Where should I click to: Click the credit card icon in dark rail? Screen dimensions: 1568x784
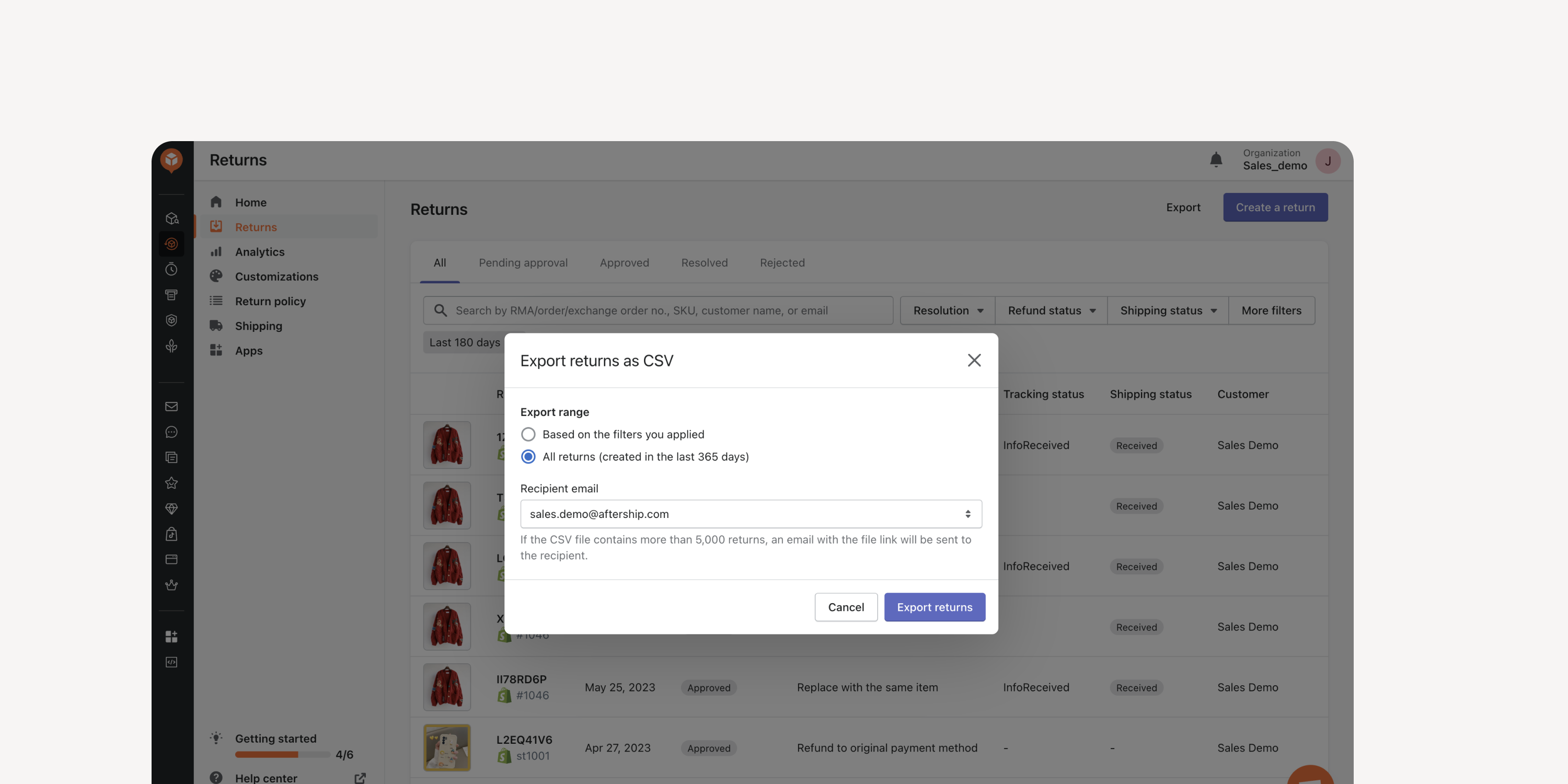[171, 559]
